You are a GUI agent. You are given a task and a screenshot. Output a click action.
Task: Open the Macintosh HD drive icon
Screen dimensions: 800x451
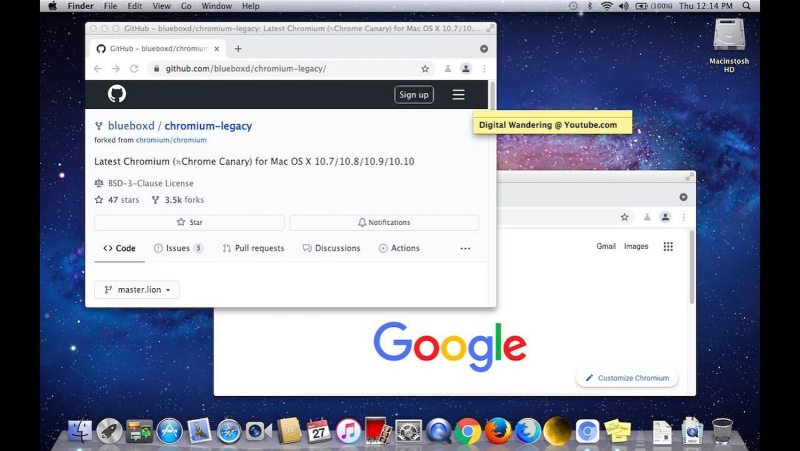pos(729,45)
